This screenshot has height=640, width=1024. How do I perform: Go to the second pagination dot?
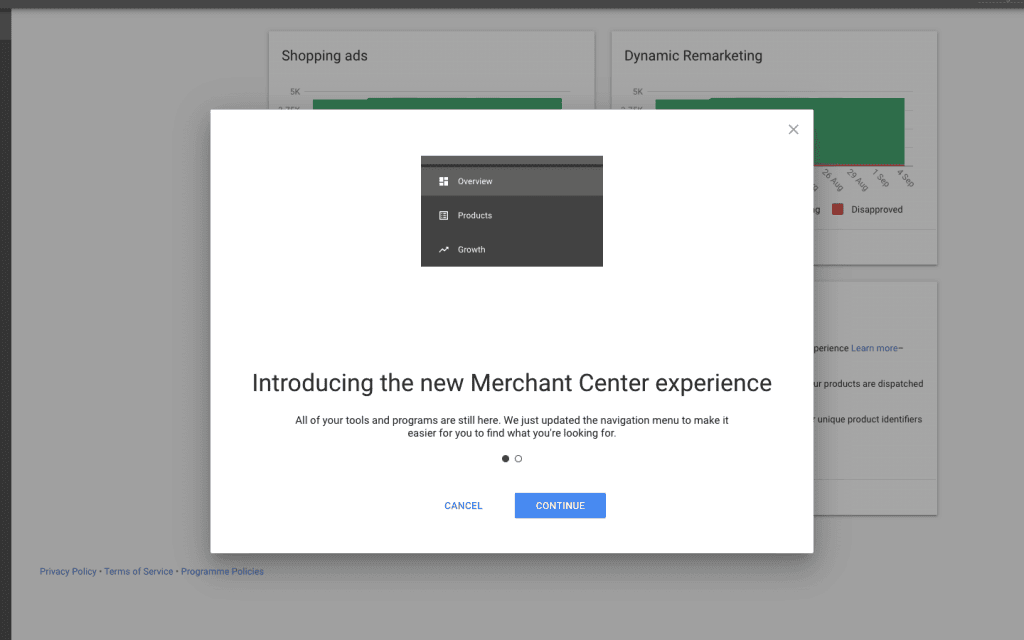[519, 458]
